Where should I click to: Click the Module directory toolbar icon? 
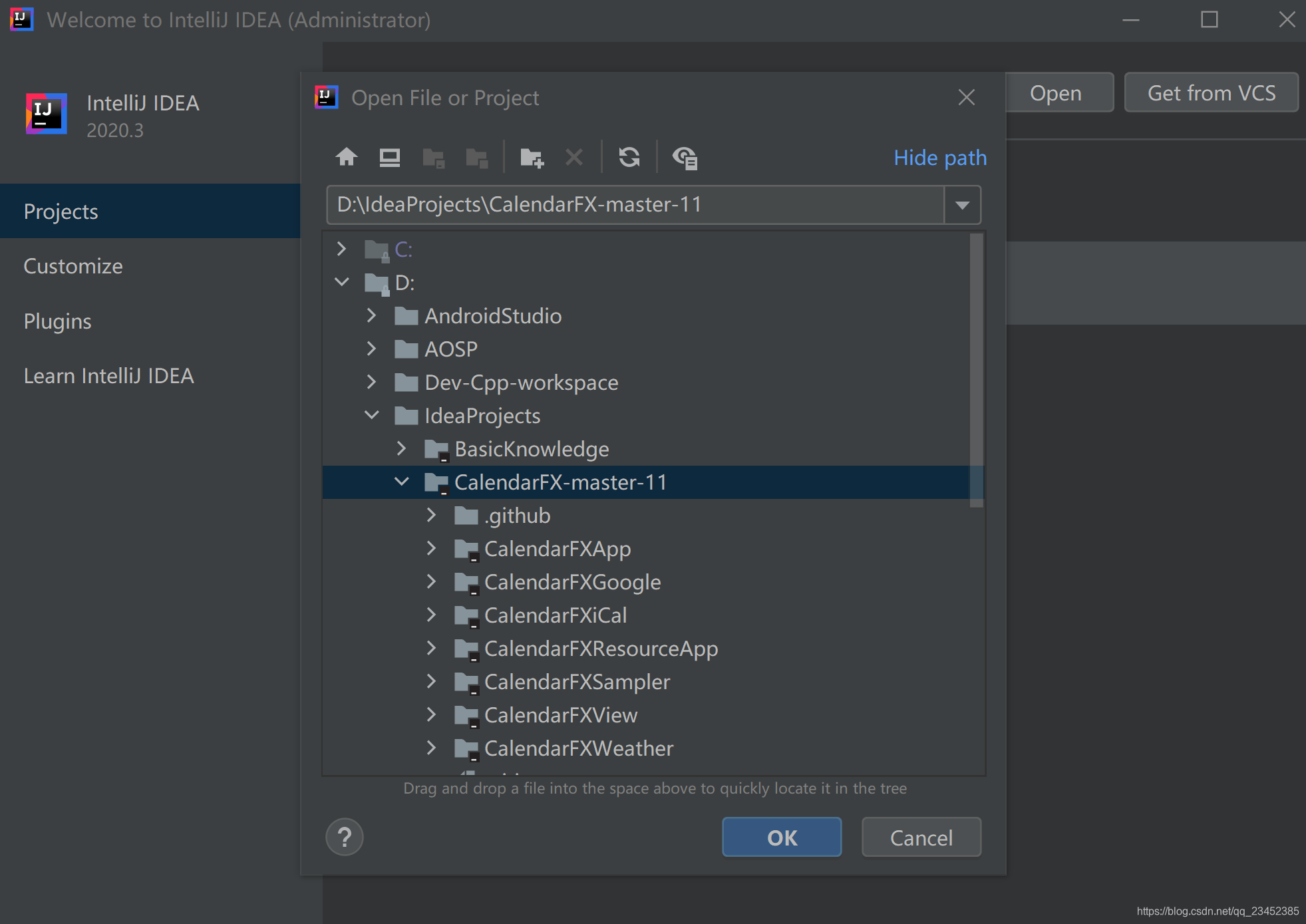click(477, 158)
